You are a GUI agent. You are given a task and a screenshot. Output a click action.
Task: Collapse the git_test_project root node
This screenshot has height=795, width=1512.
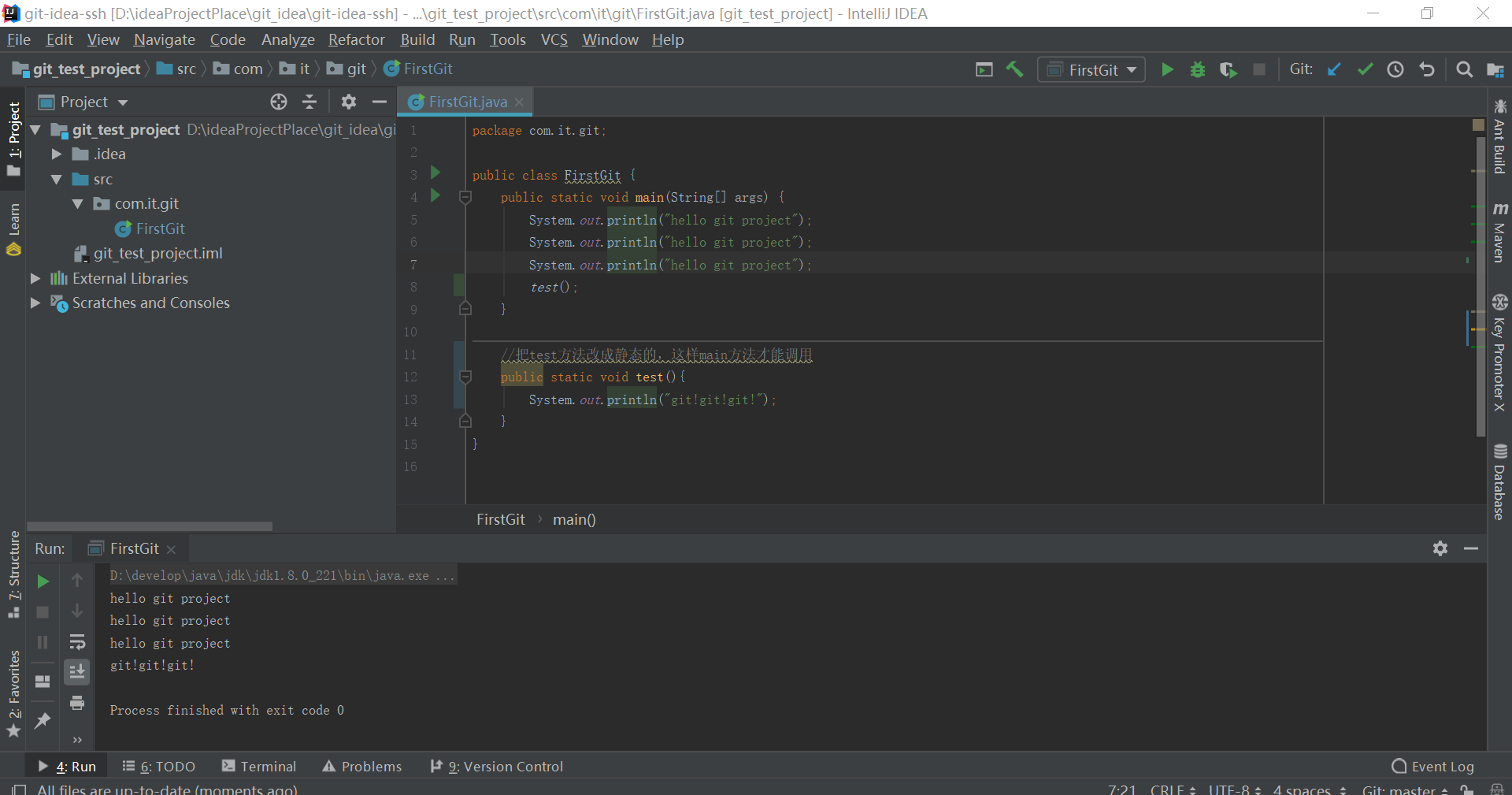point(35,129)
